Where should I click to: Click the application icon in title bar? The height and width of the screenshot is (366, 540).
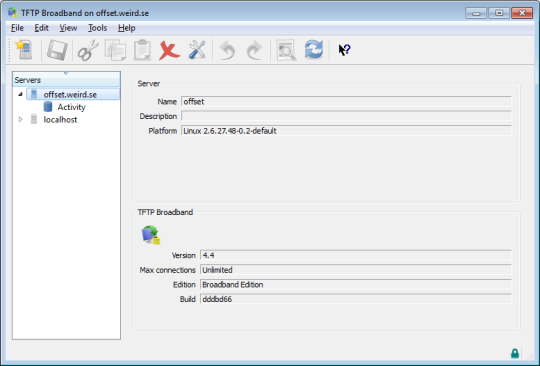(x=13, y=13)
